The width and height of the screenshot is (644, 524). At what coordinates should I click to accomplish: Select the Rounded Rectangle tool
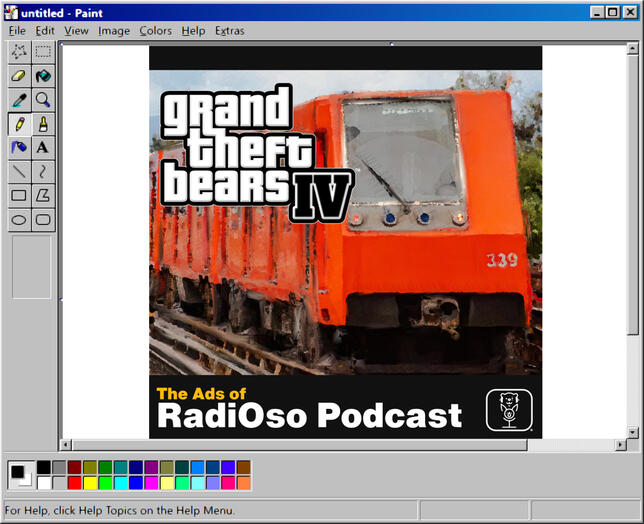click(x=43, y=220)
